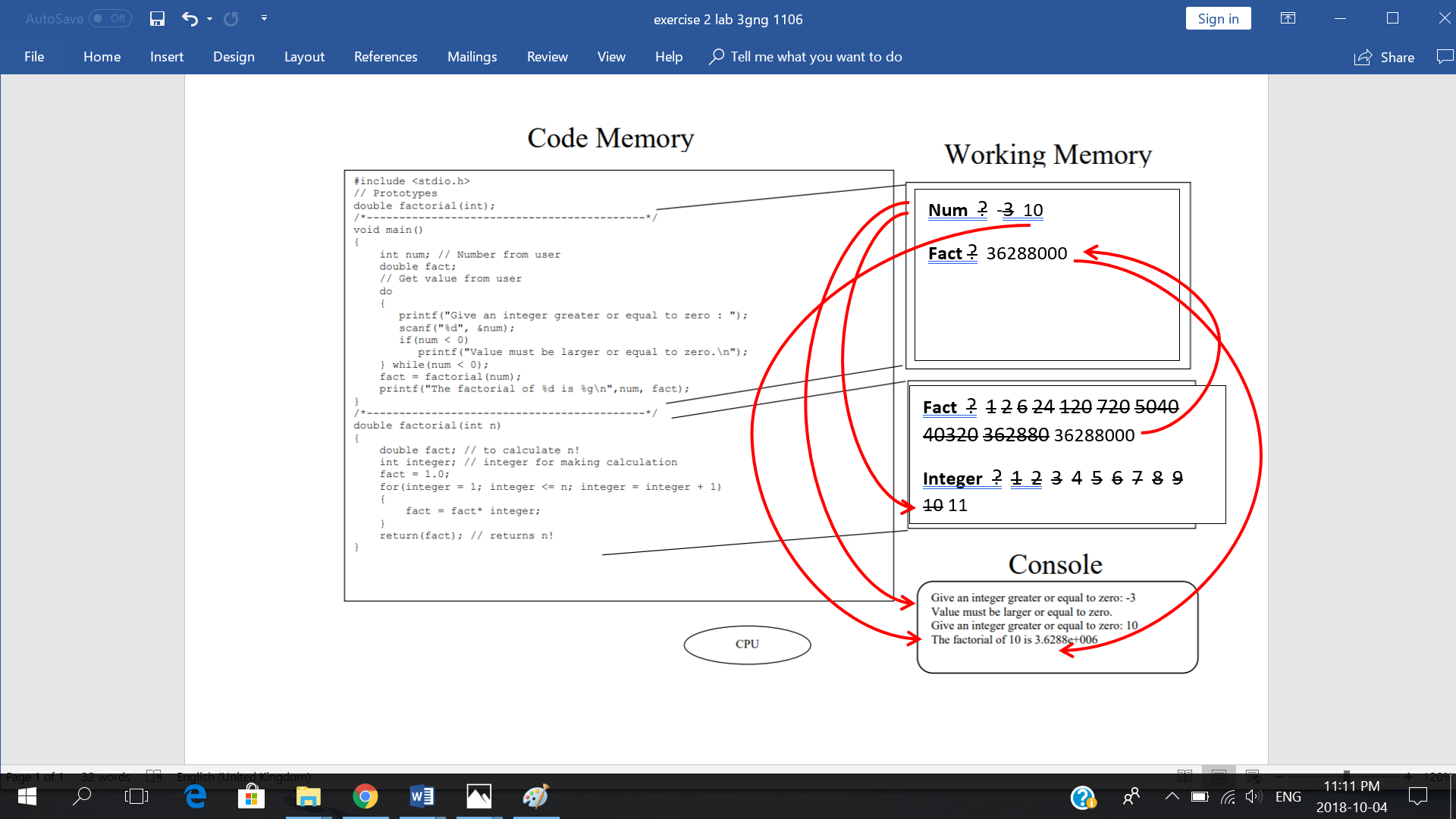Expand Customize Quick Access Toolbar dropdown
Screen dimensions: 1456x819
pos(264,18)
